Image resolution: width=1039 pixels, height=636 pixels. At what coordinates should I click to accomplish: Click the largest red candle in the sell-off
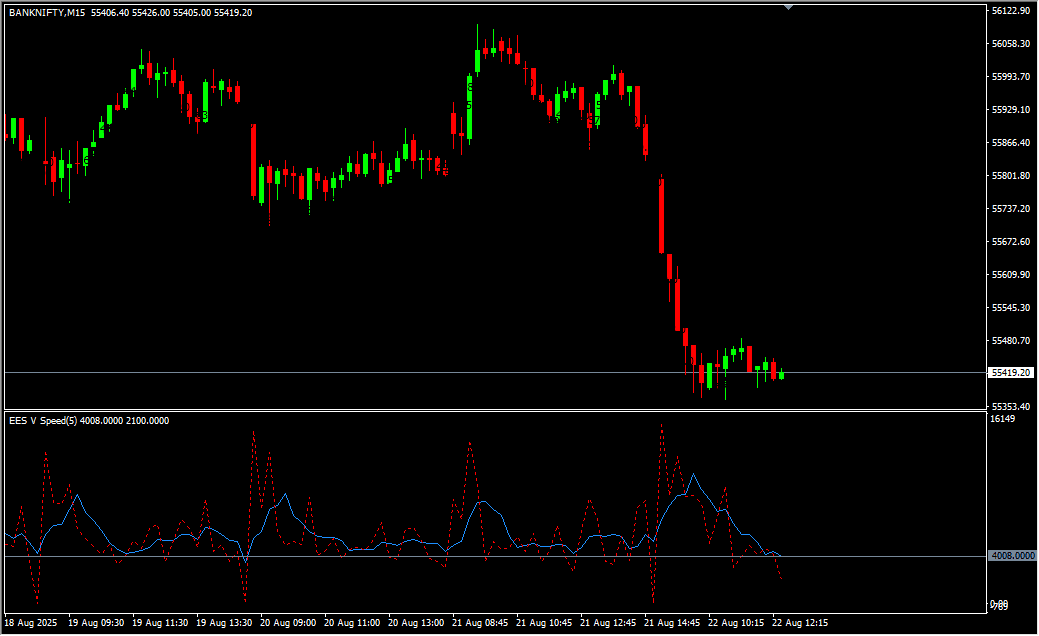coord(661,216)
